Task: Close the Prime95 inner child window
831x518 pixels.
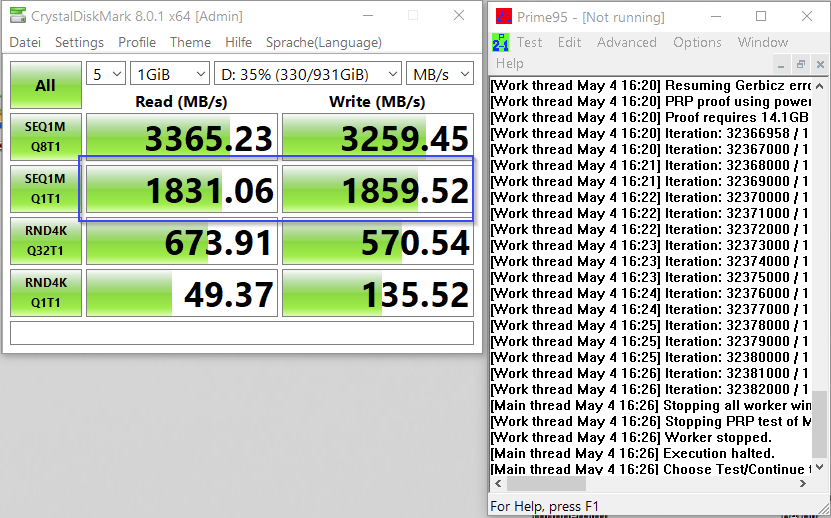Action: point(820,65)
